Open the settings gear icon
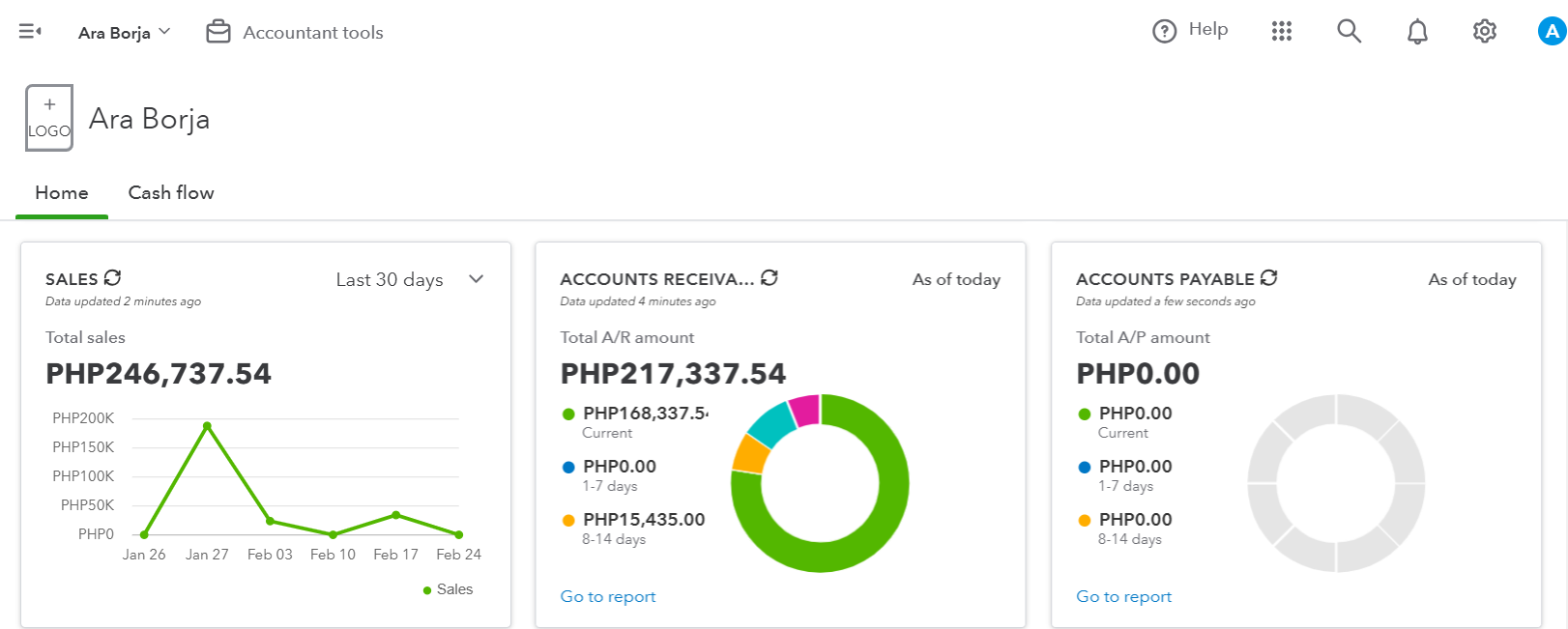 pos(1485,32)
